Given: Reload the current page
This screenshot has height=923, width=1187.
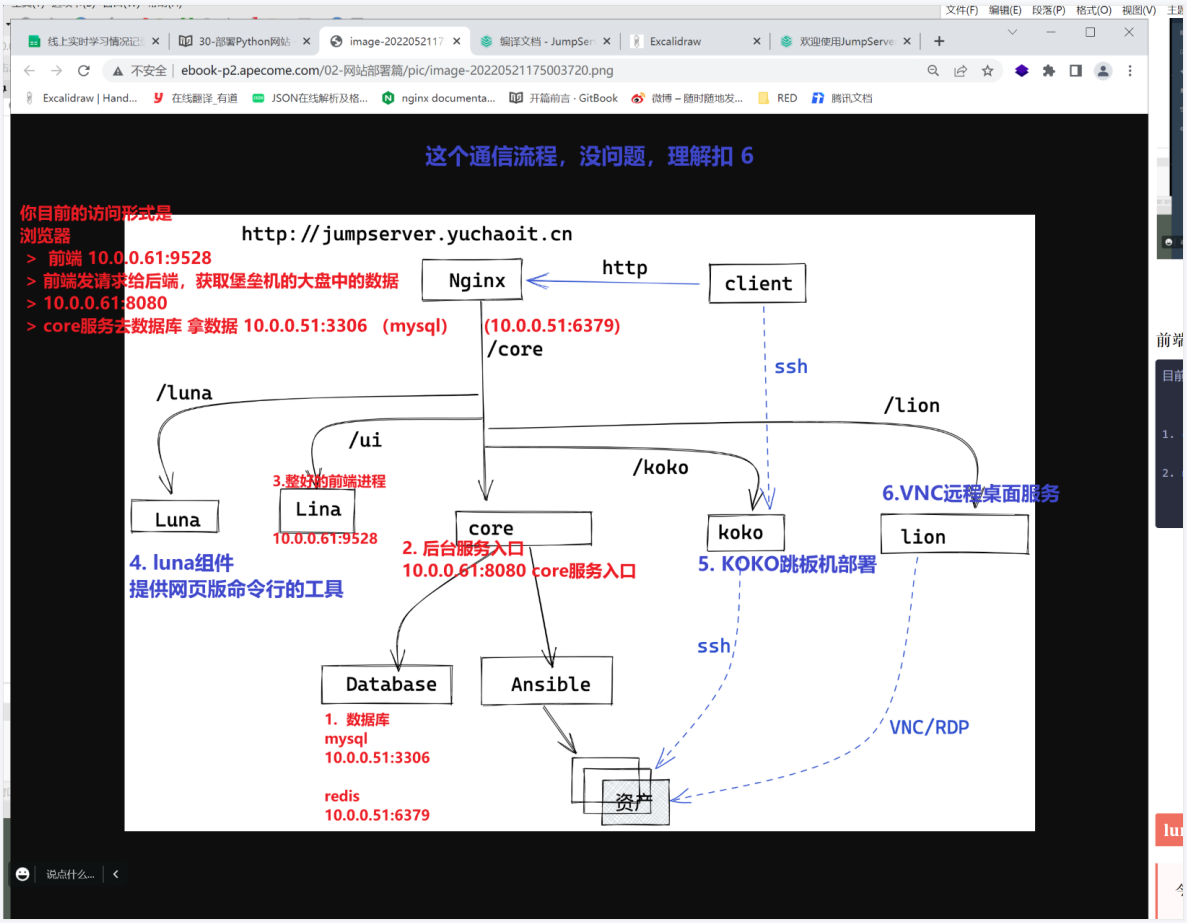Looking at the screenshot, I should pos(84,70).
